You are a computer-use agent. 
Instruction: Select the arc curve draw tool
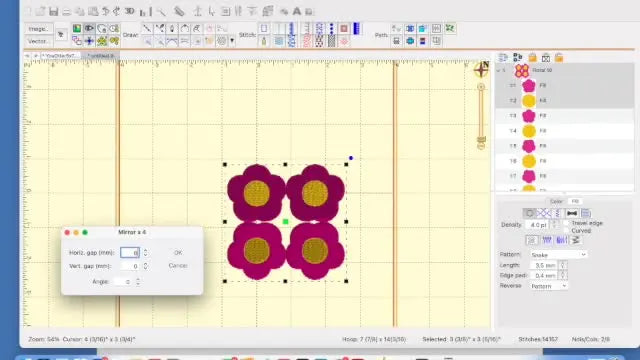coord(184,28)
